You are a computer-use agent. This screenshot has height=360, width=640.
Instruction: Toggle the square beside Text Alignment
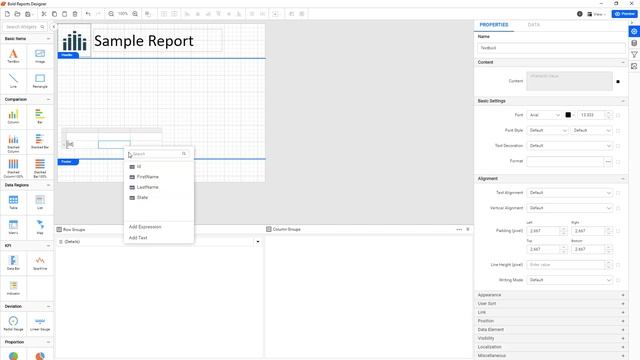click(618, 193)
